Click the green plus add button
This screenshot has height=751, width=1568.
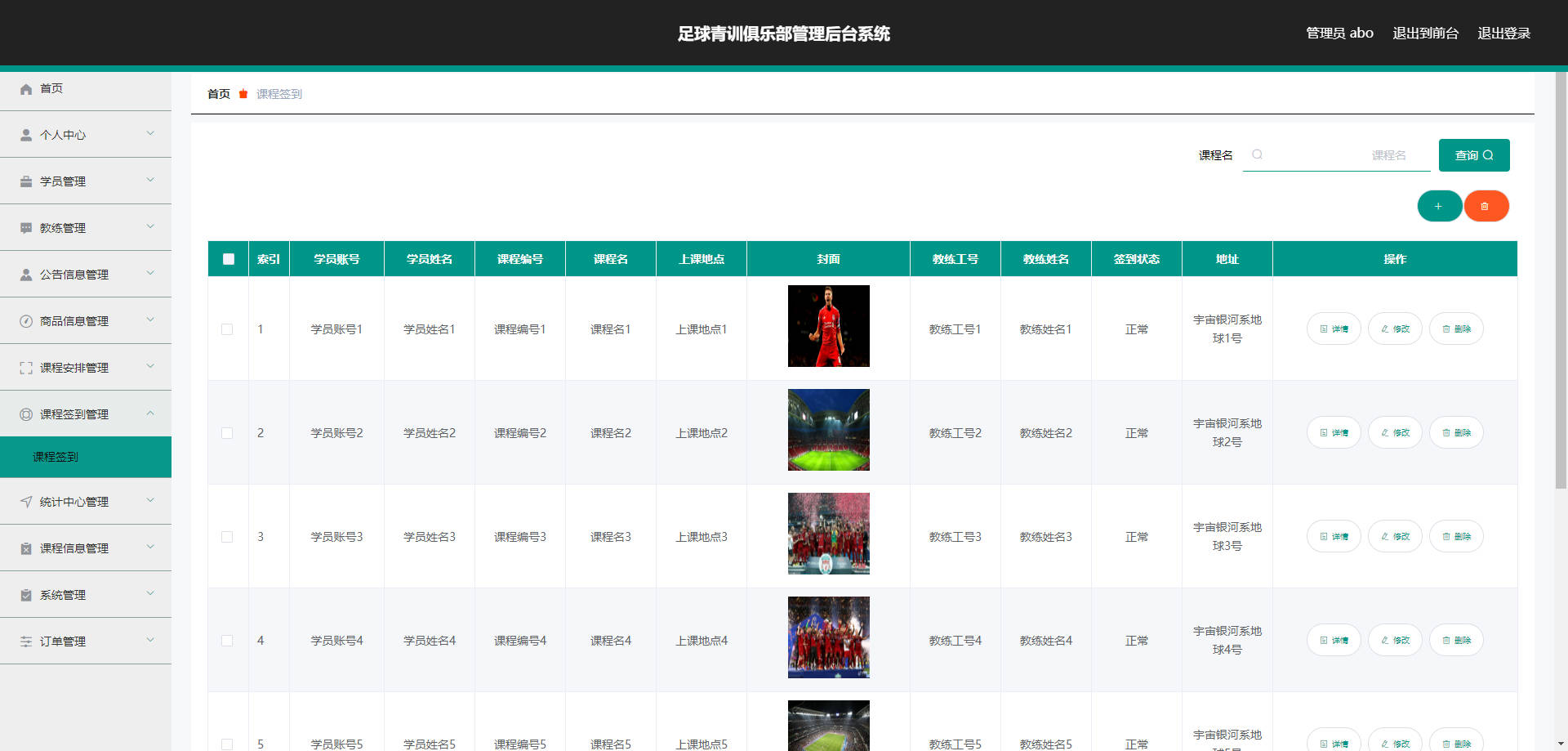coord(1439,206)
